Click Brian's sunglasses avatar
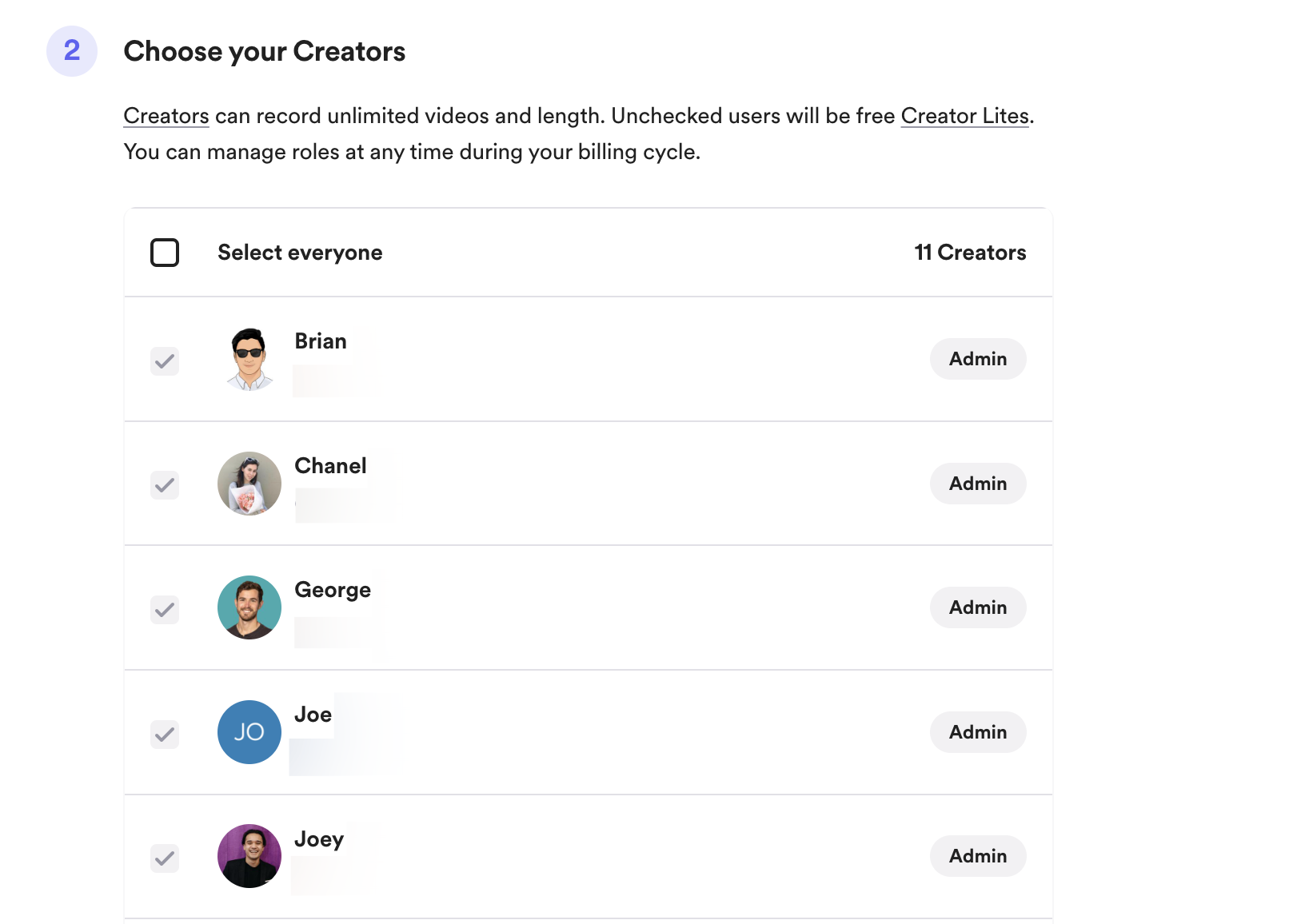The height and width of the screenshot is (924, 1305). (x=249, y=359)
